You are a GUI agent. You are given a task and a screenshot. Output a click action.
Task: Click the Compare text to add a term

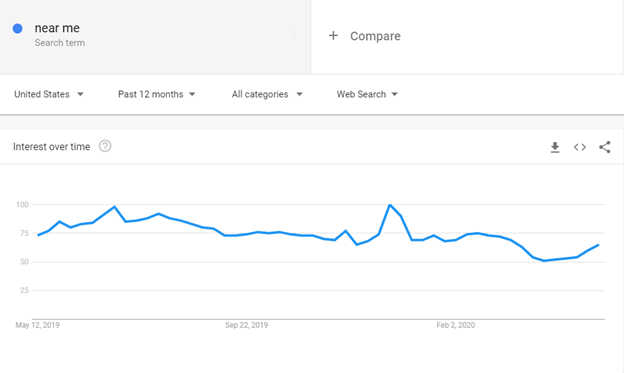[x=375, y=36]
